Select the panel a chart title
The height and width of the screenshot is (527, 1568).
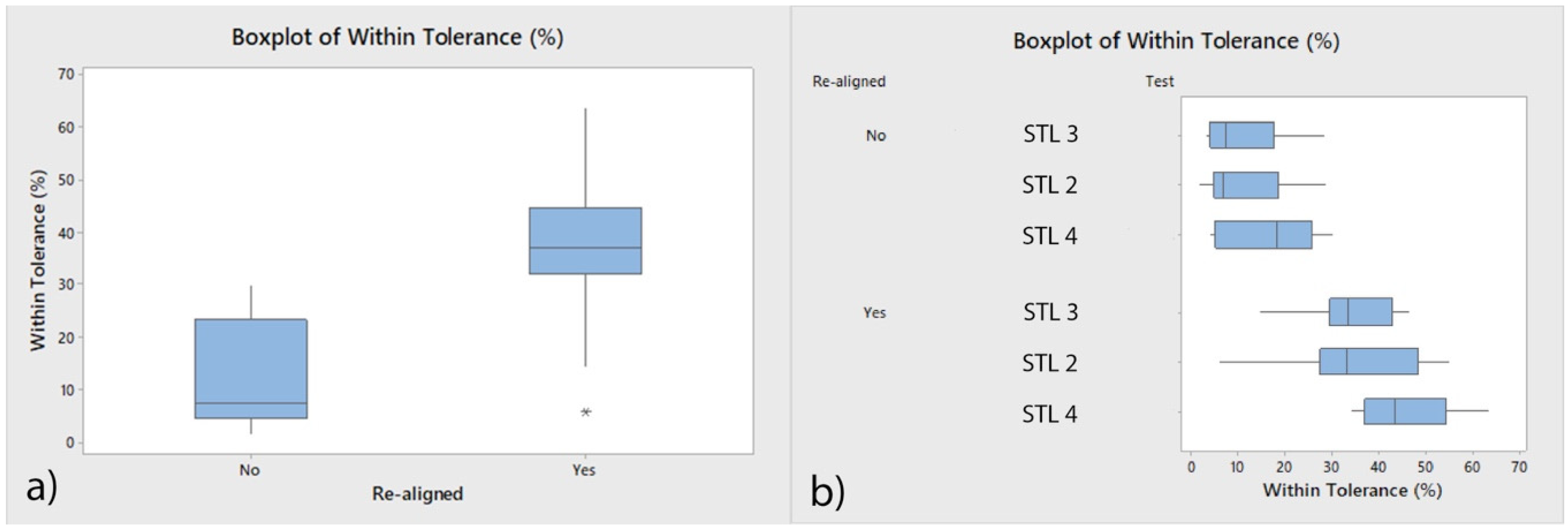(397, 37)
